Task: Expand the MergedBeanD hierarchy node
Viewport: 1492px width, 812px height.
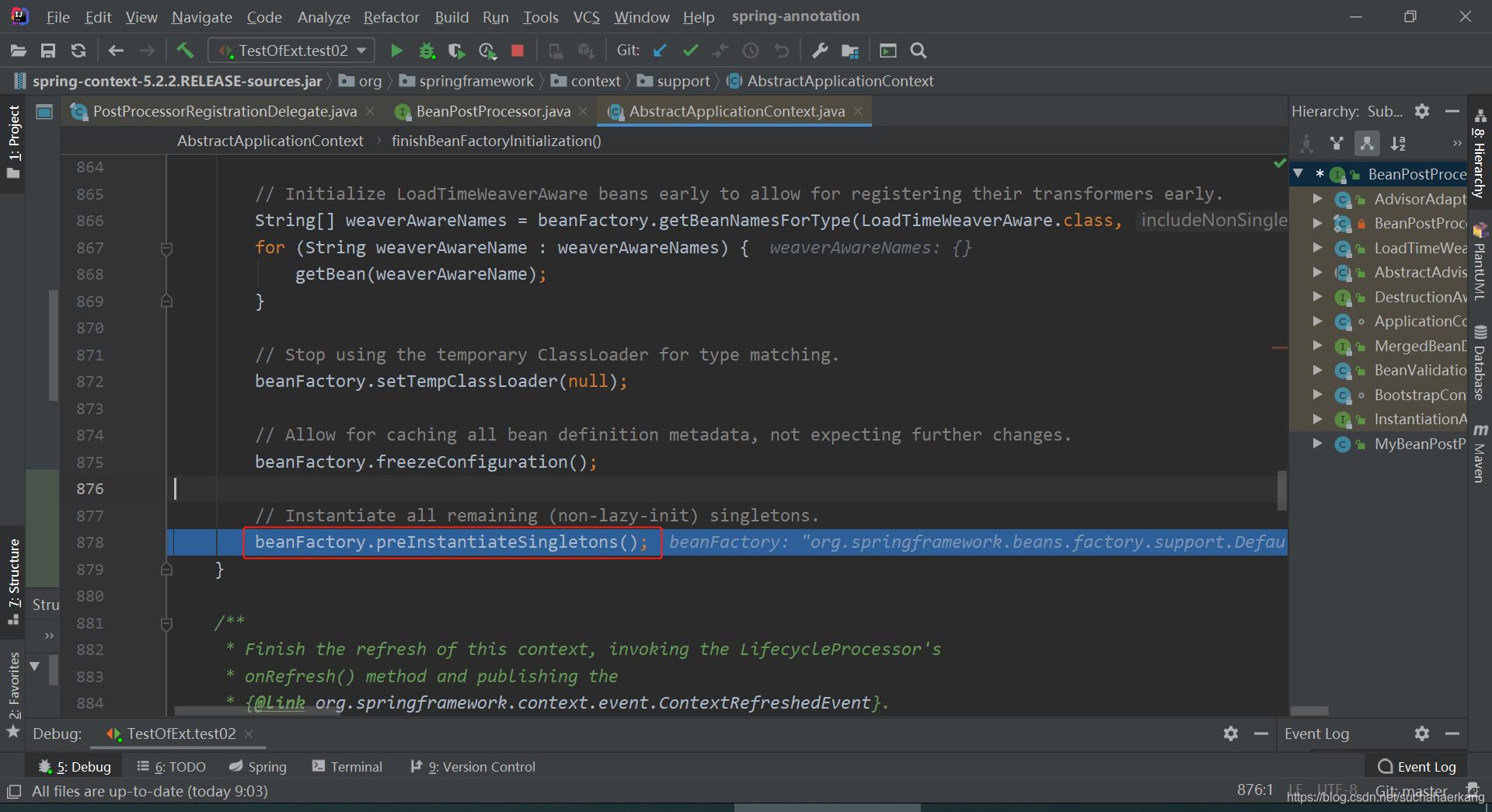Action: coord(1317,346)
